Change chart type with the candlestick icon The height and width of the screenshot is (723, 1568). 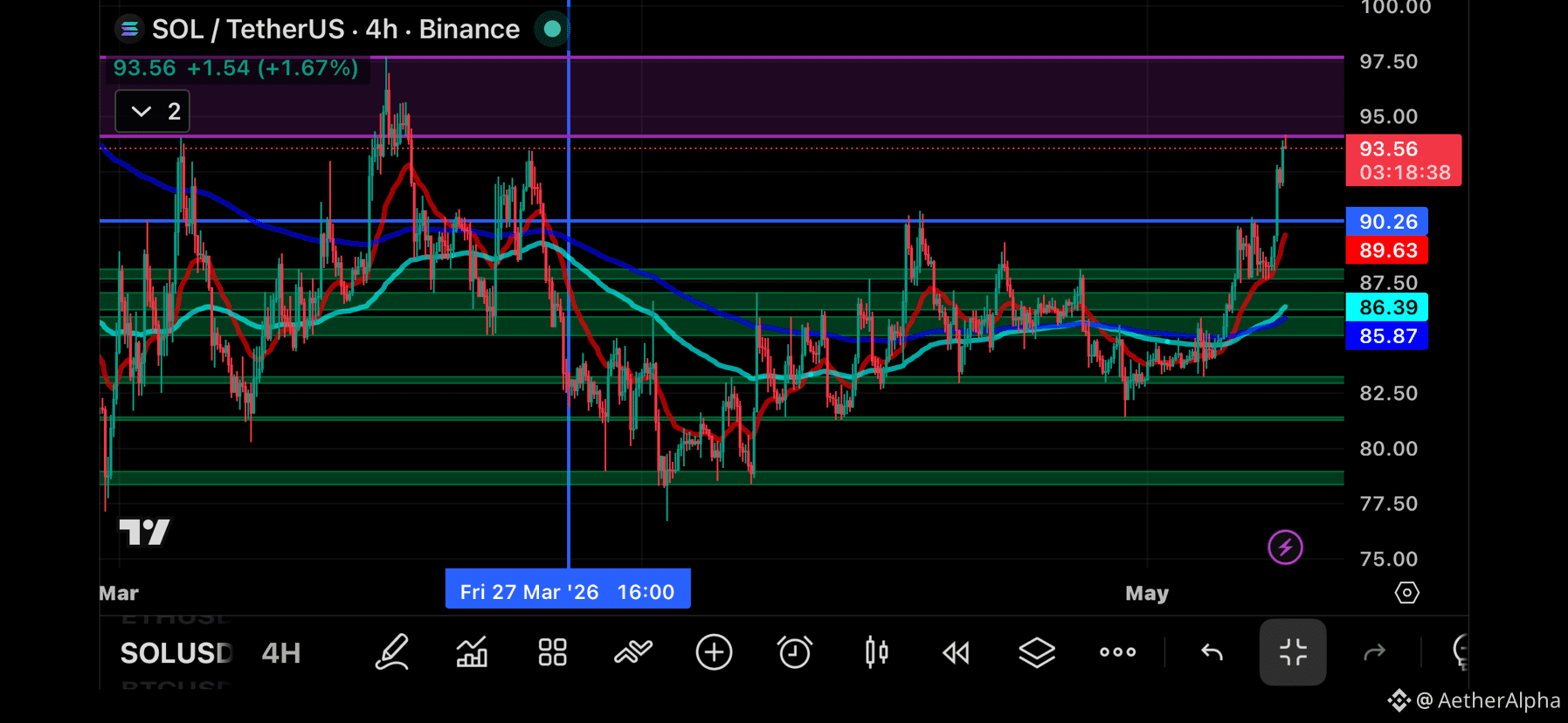[876, 652]
